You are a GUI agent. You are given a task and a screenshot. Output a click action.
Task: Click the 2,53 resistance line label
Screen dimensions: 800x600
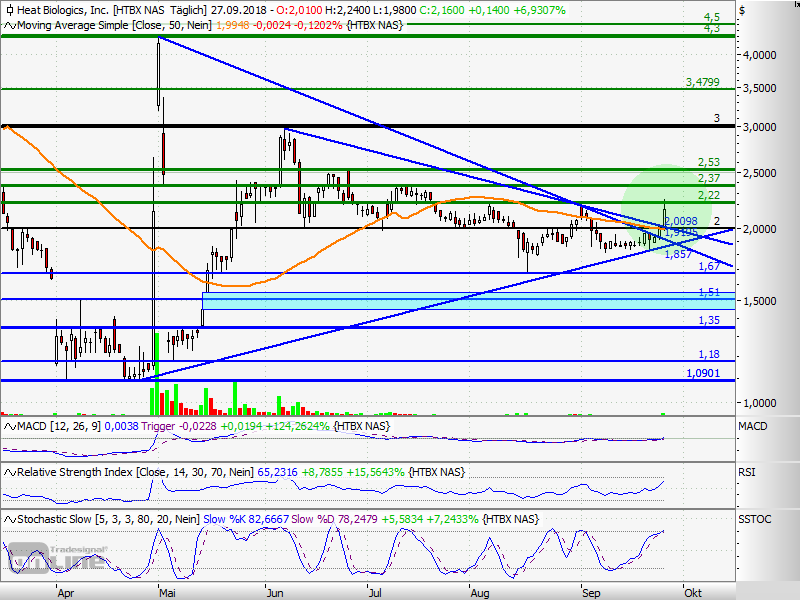click(x=709, y=162)
